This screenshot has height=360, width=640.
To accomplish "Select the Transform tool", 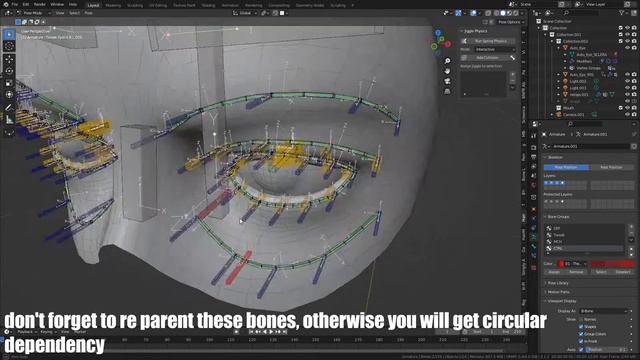I will tap(9, 94).
